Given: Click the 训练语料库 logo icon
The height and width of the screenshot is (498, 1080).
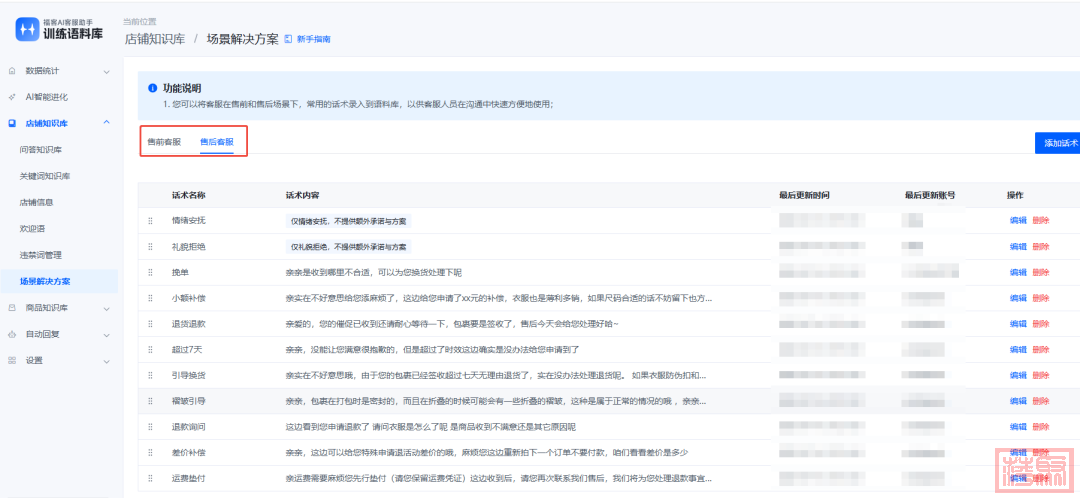Looking at the screenshot, I should (x=27, y=29).
